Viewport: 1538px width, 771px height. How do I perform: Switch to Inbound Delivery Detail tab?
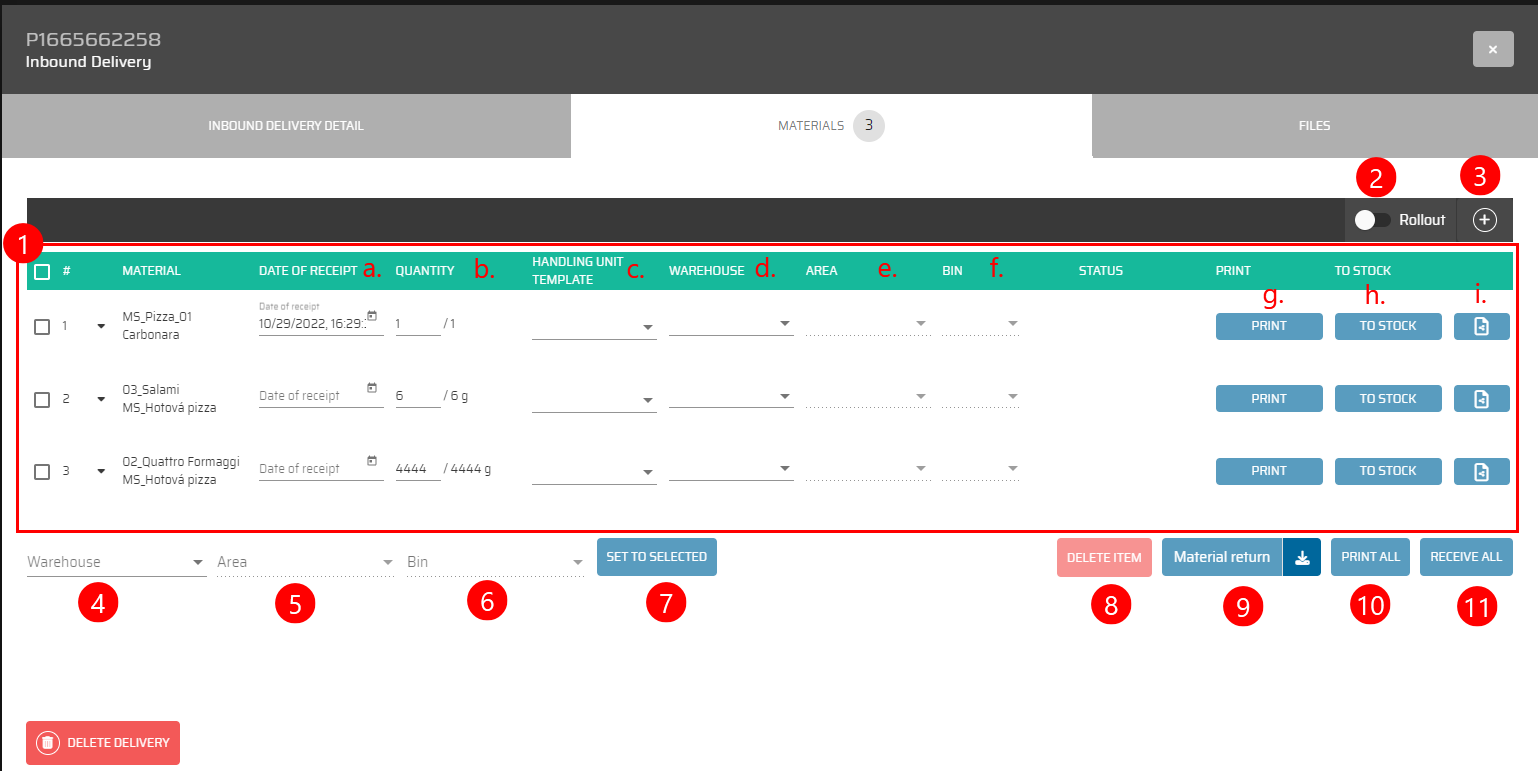coord(286,126)
